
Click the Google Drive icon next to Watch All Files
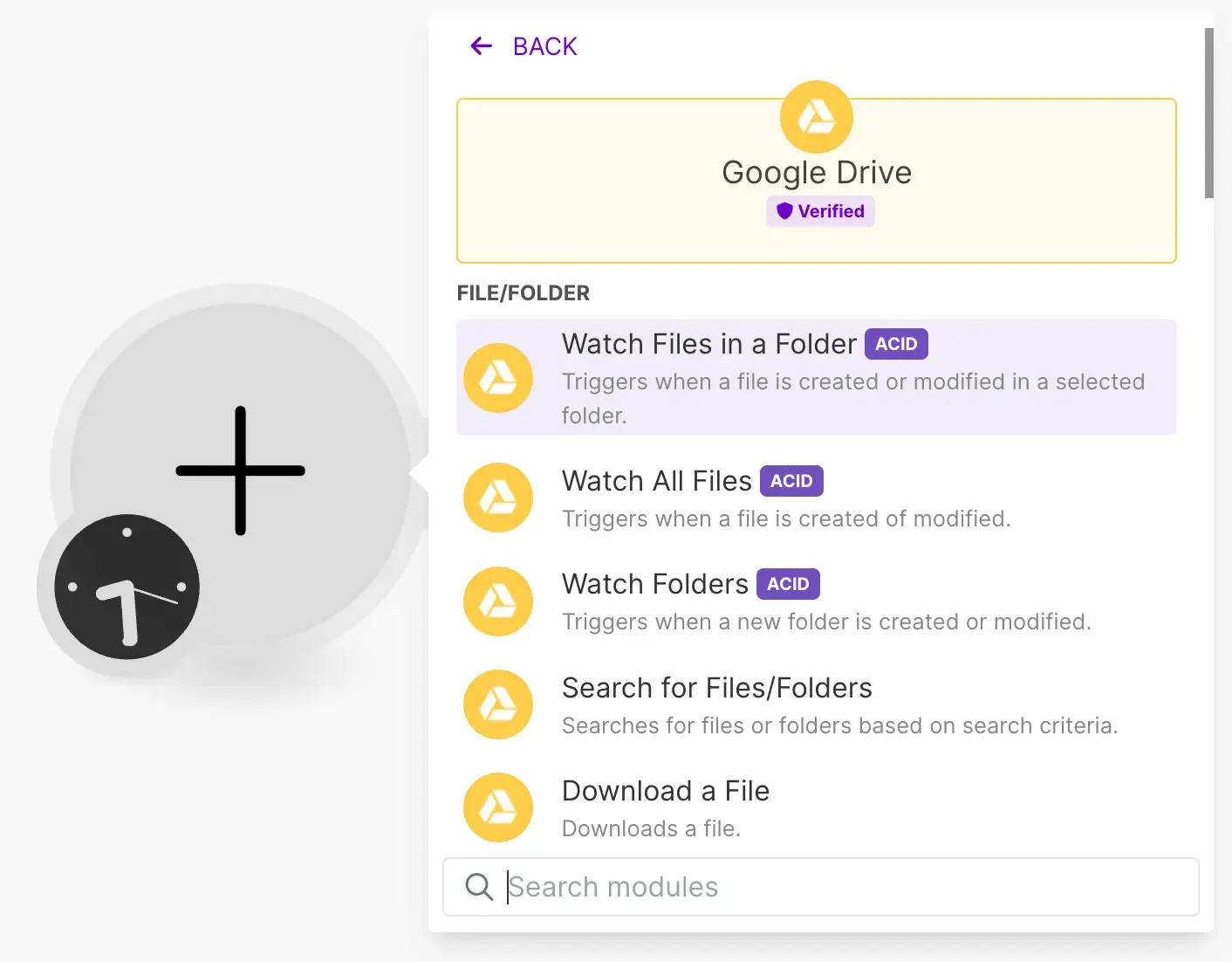coord(498,498)
